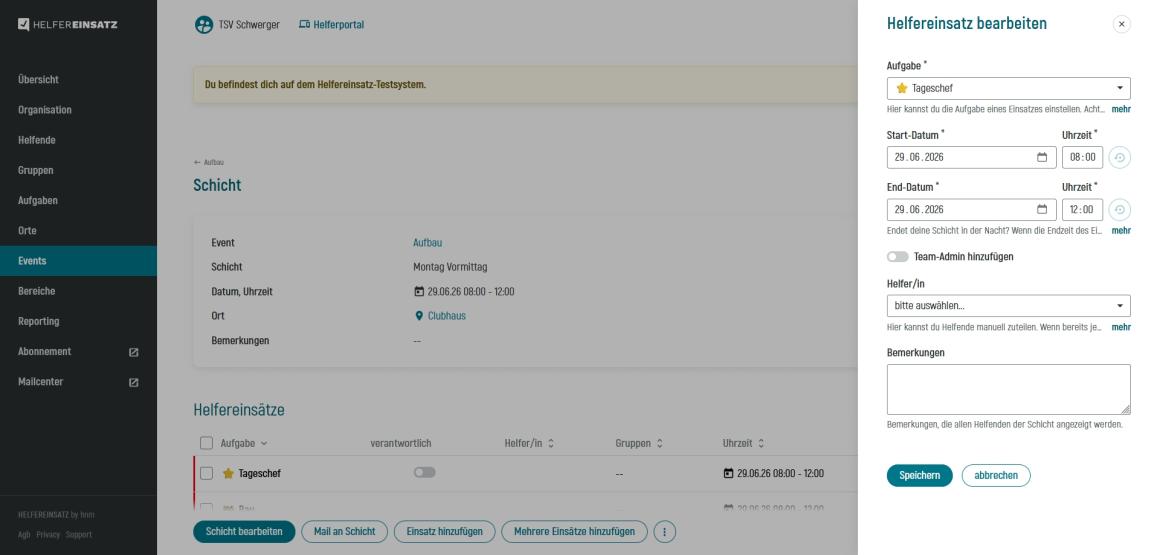Click the reset time icon beside end Uhrzeit
This screenshot has width=1160, height=555.
[x=1121, y=210]
